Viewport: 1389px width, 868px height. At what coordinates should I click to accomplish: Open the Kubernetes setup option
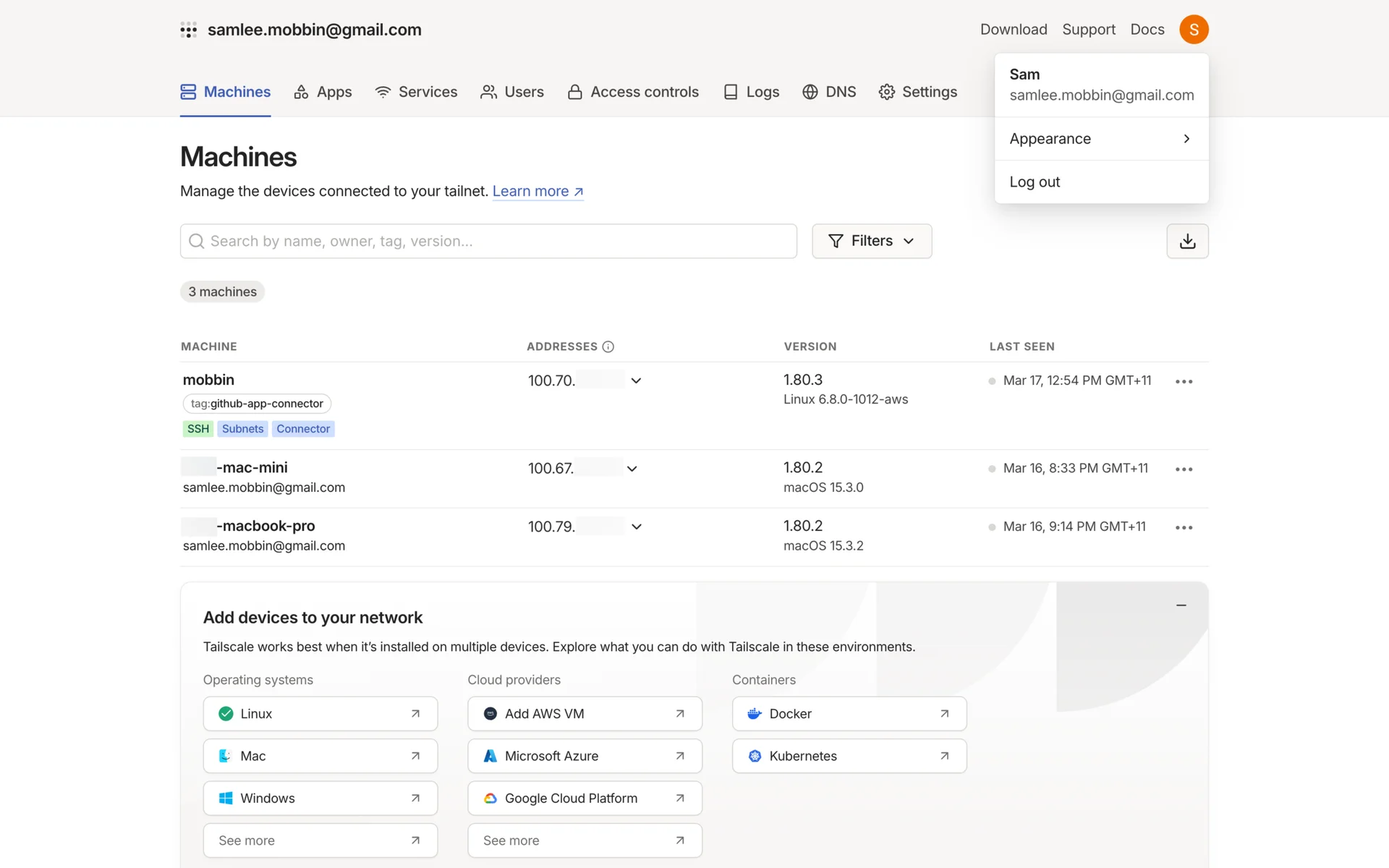pyautogui.click(x=849, y=756)
